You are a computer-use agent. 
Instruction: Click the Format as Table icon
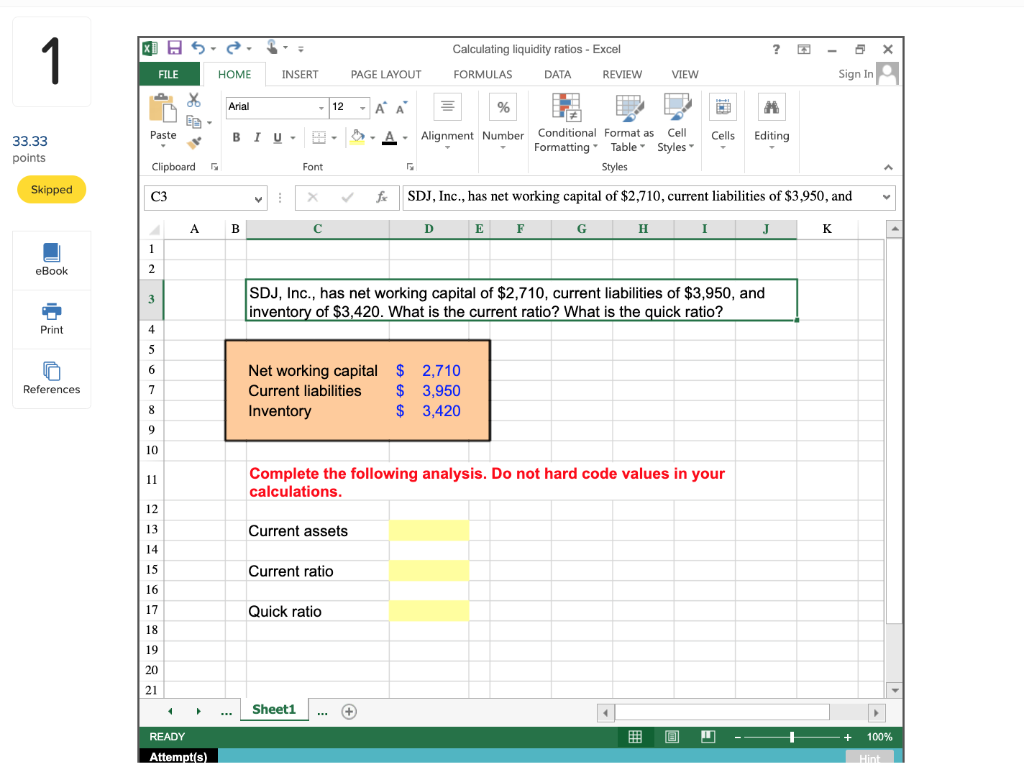[x=630, y=107]
